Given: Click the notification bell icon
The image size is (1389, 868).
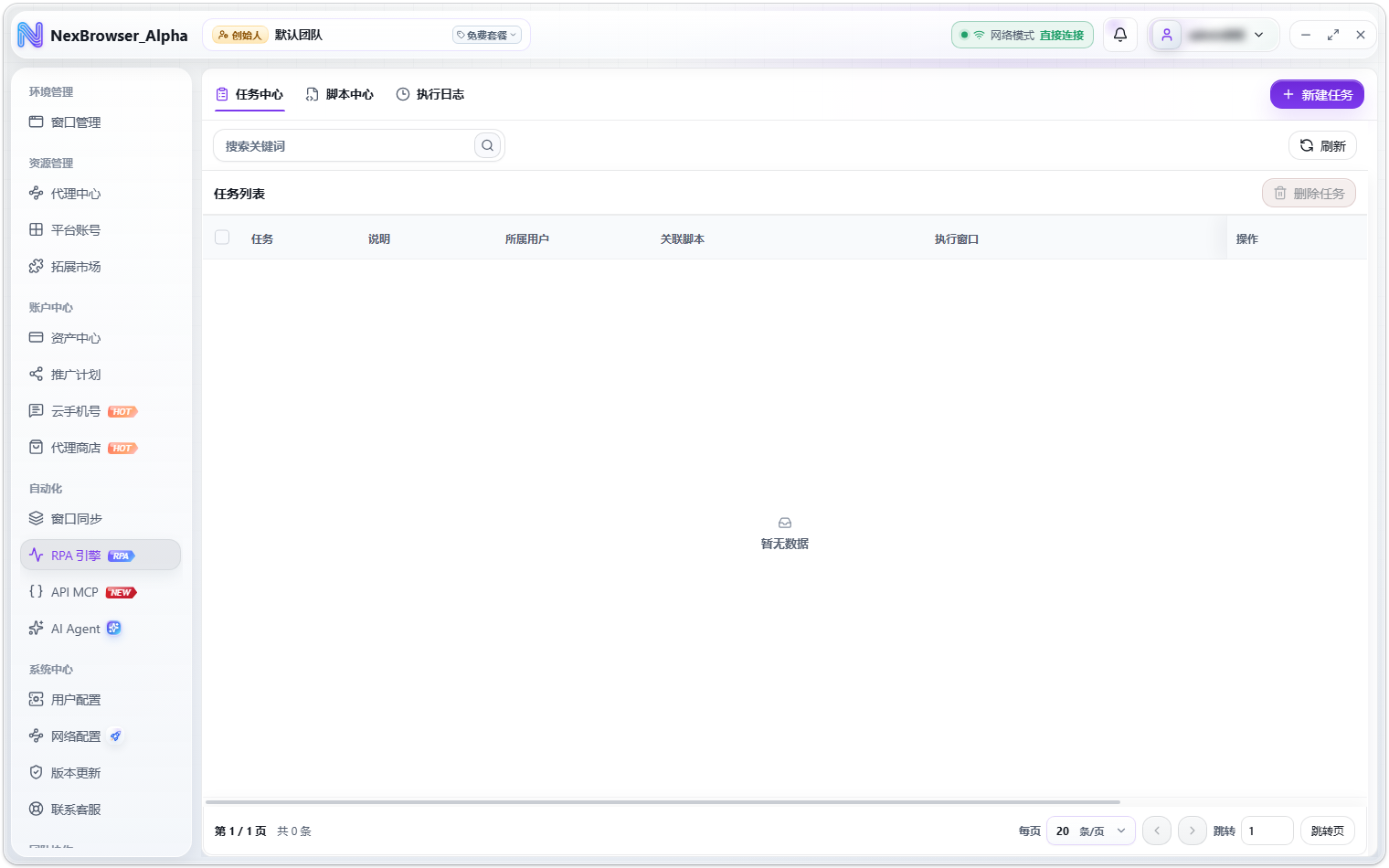Looking at the screenshot, I should click(x=1119, y=35).
